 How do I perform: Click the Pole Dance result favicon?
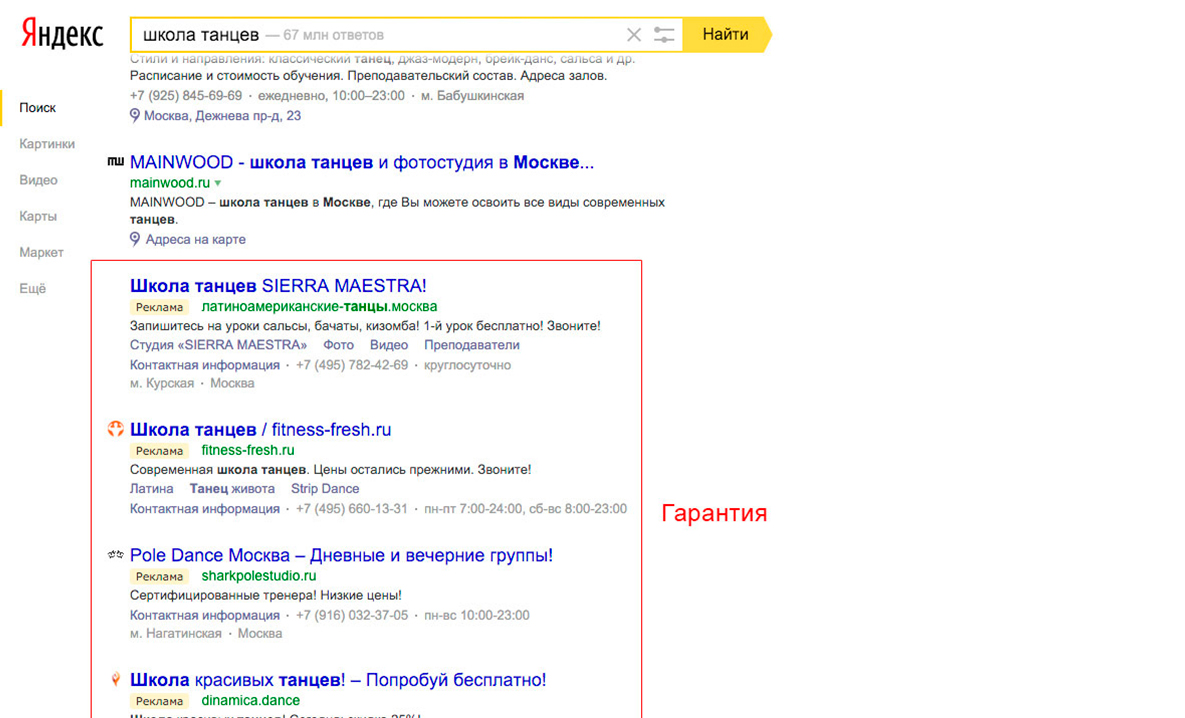coord(116,555)
